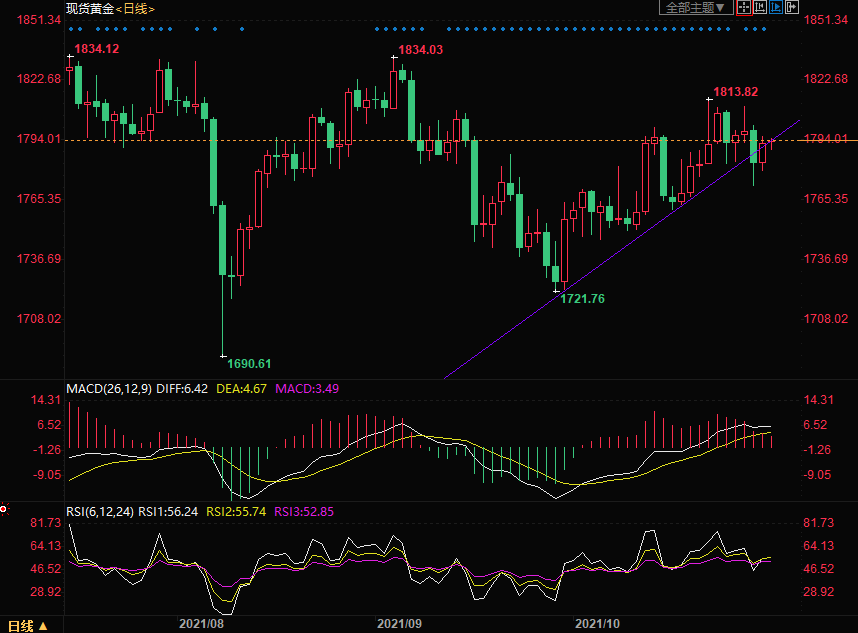
Task: Click the 1690.61 low price annotation
Action: click(x=249, y=363)
